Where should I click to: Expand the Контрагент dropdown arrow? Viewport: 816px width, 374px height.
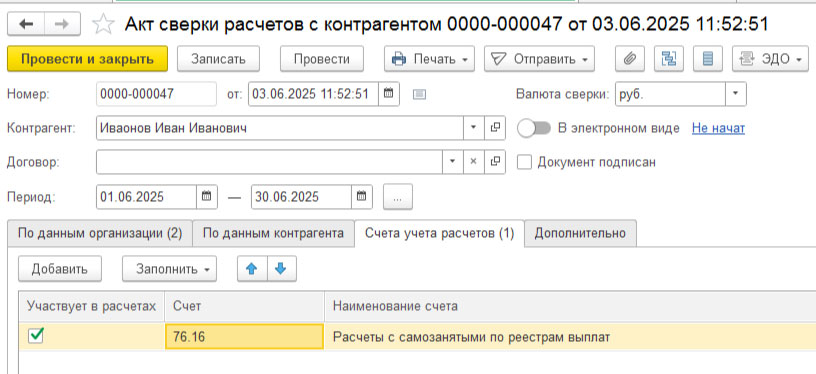point(474,128)
